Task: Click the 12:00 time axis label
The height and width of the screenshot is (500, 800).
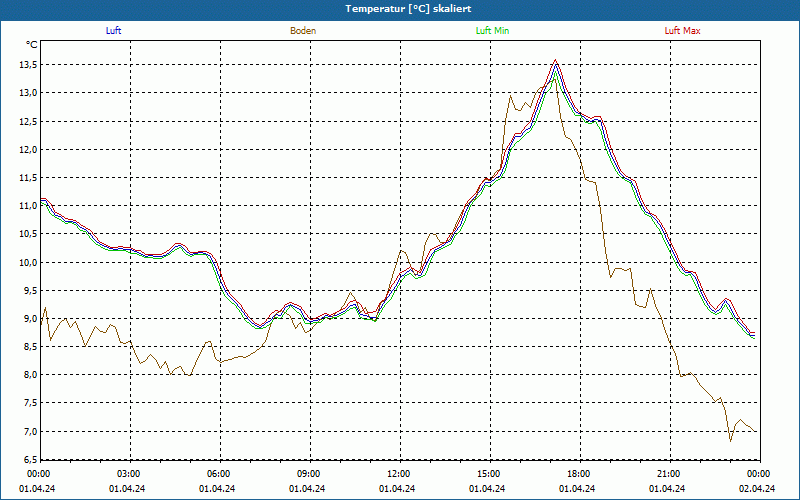Action: (x=397, y=474)
